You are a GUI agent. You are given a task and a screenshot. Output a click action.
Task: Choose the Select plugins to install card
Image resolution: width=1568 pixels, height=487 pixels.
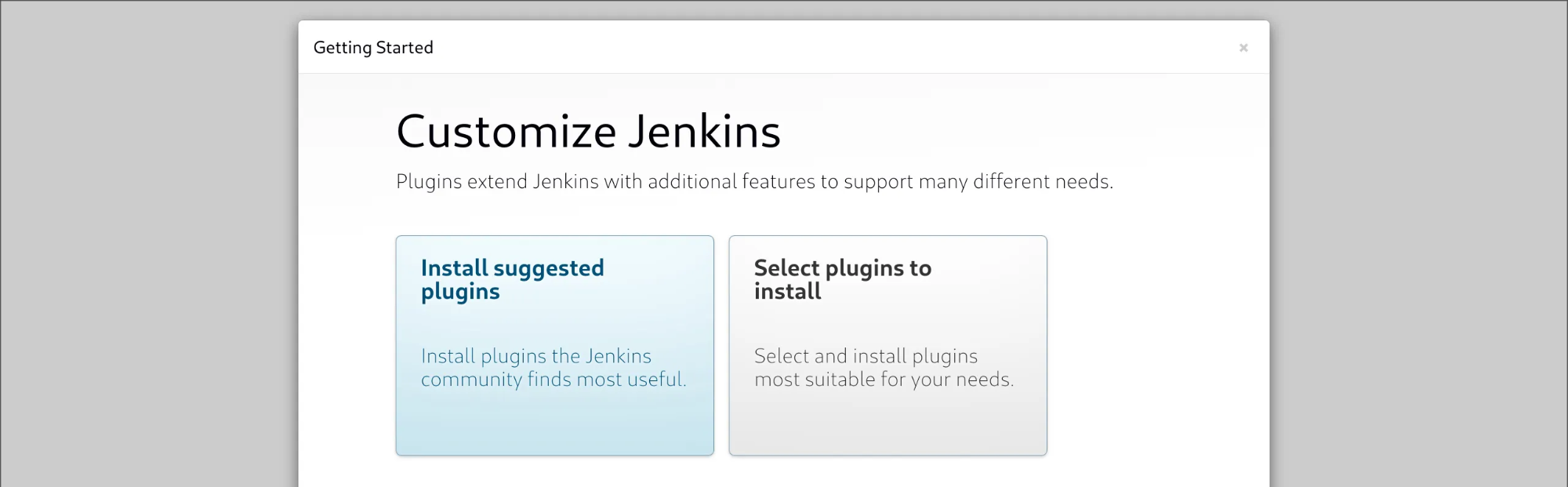point(887,345)
